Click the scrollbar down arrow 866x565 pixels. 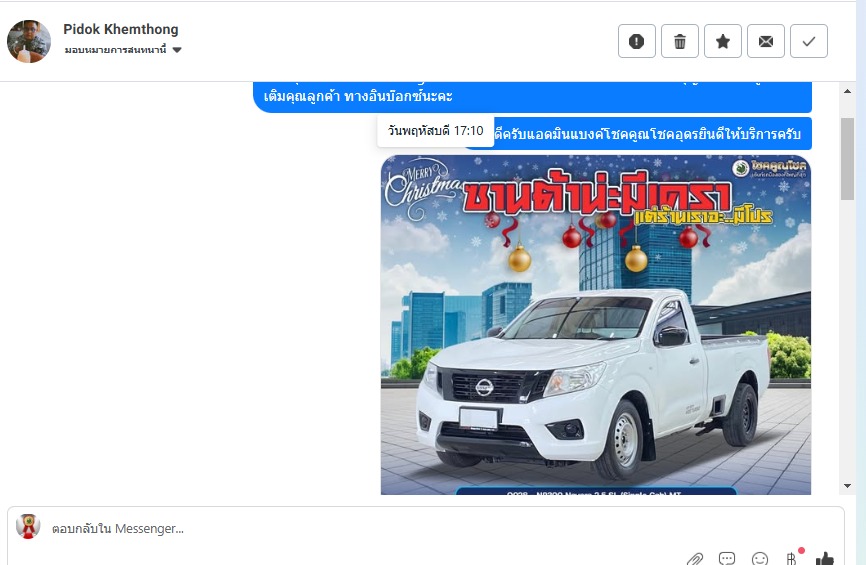[x=847, y=486]
